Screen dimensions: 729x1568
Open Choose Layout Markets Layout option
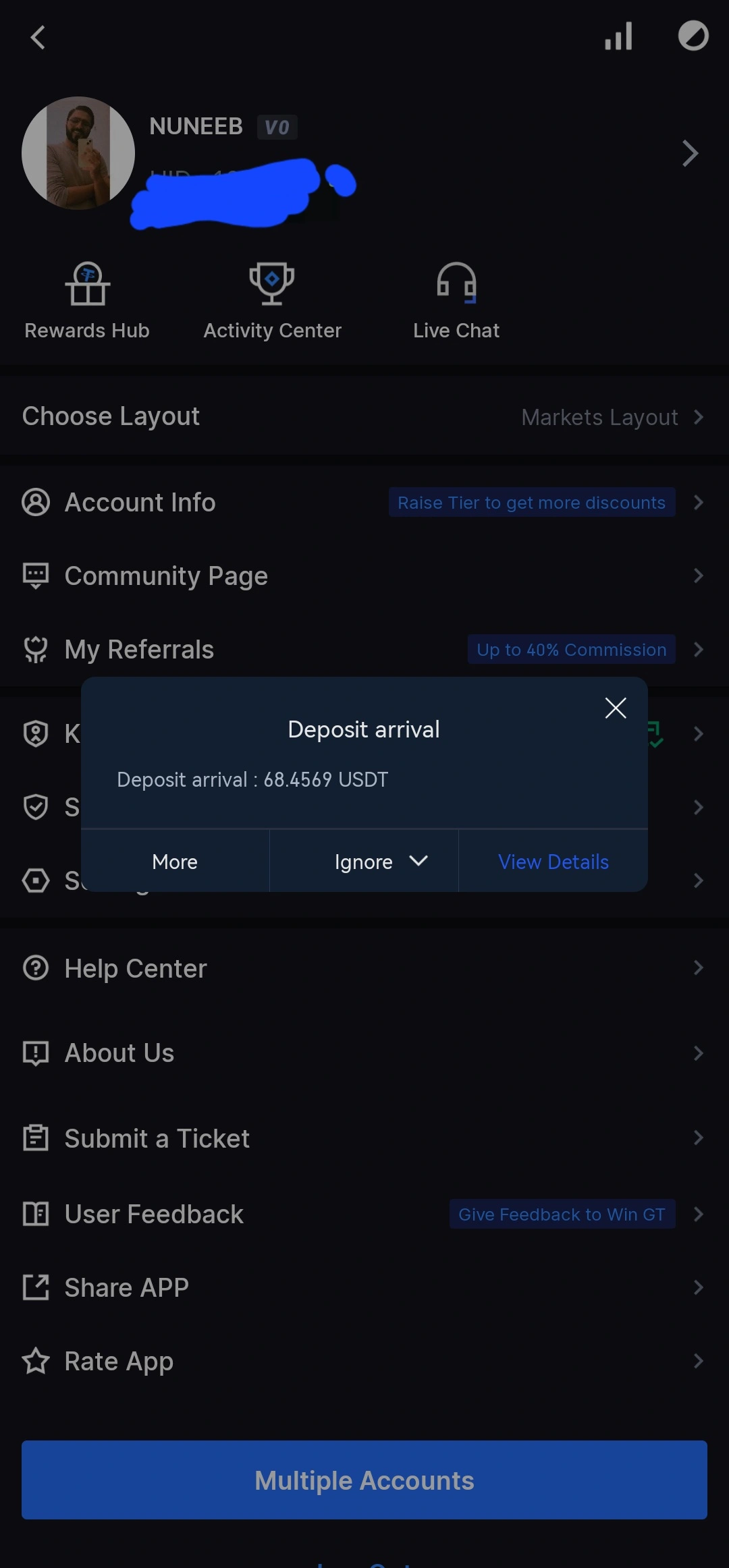(364, 417)
